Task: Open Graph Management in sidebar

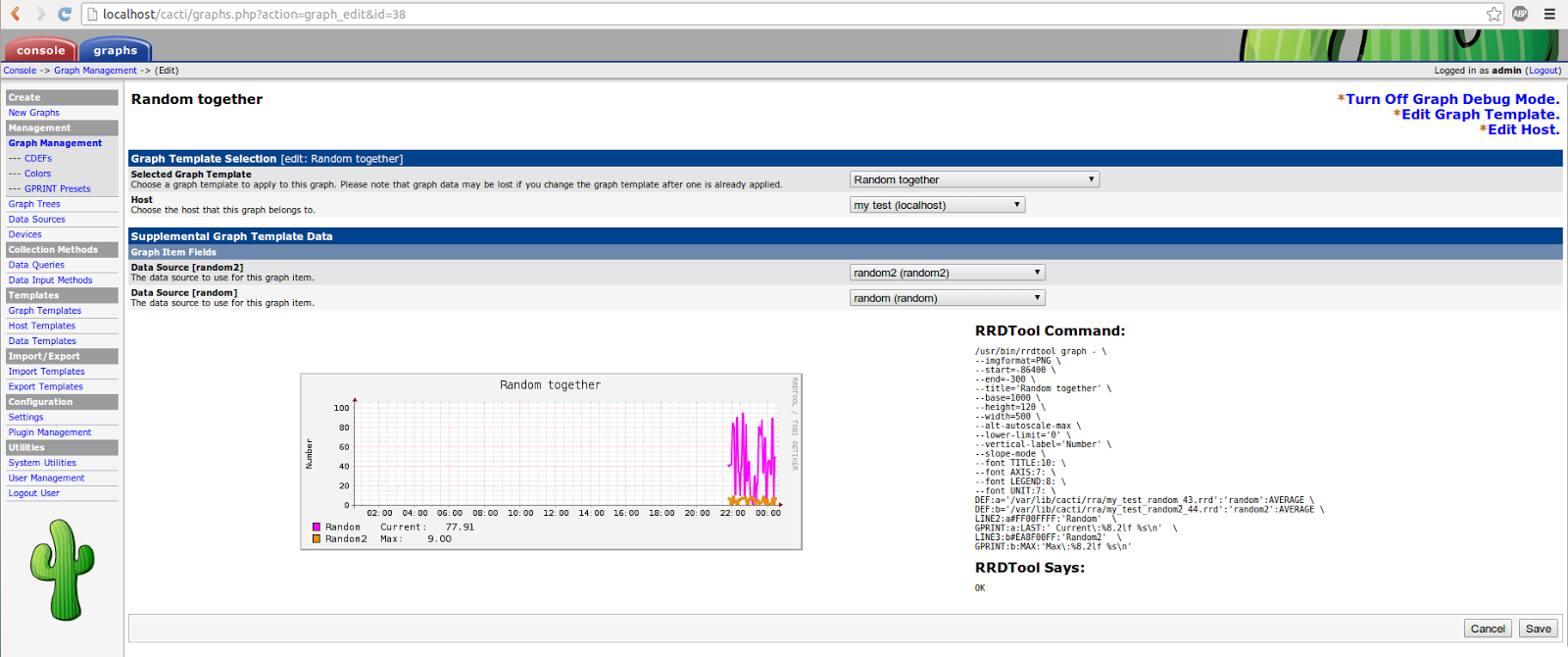Action: [55, 143]
